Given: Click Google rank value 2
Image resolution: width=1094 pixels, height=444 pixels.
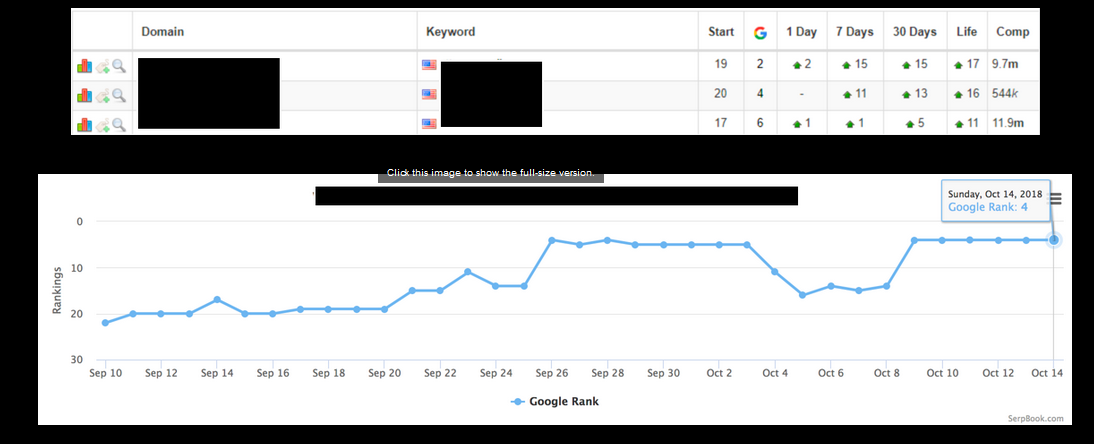Looking at the screenshot, I should (760, 64).
